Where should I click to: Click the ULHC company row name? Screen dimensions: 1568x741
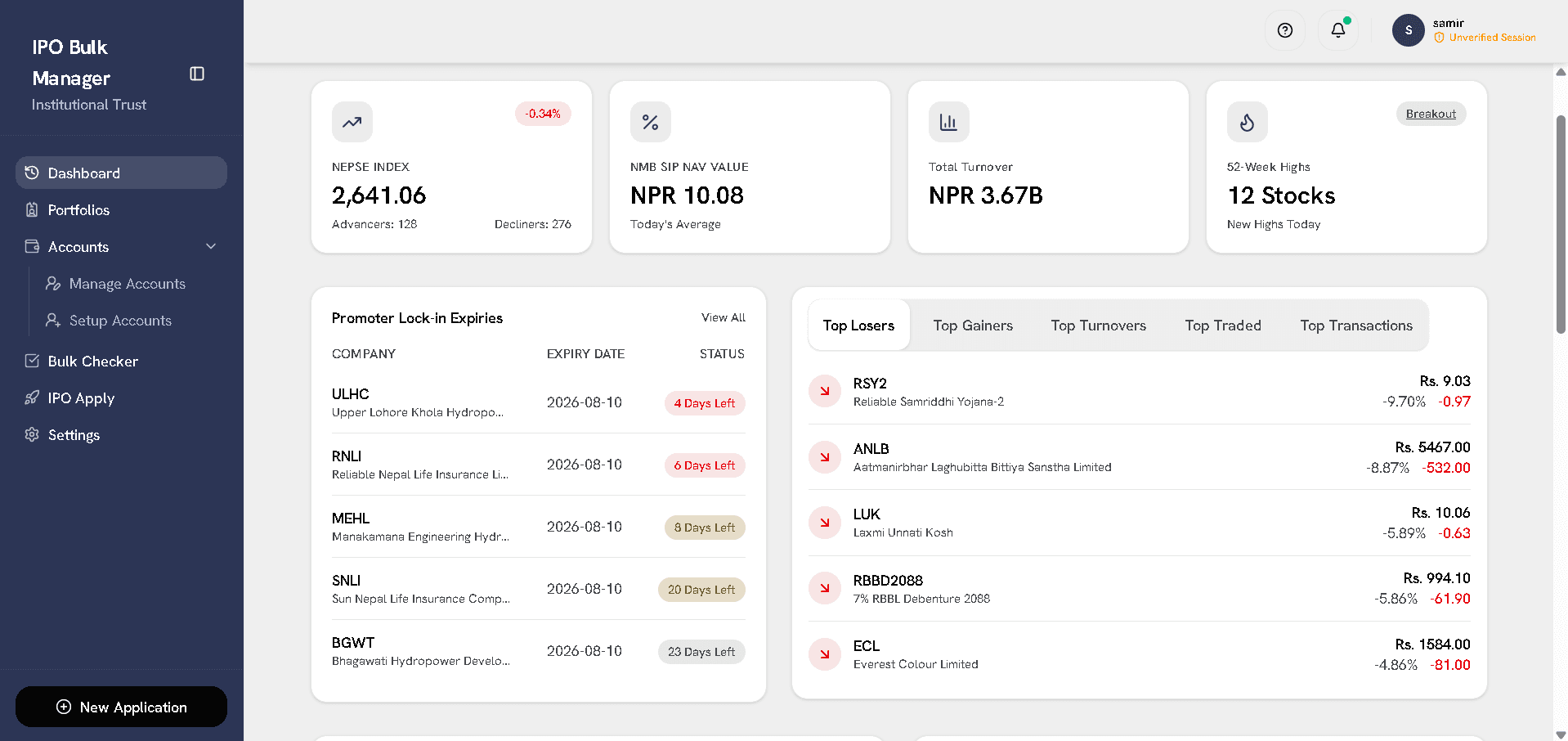pos(350,393)
